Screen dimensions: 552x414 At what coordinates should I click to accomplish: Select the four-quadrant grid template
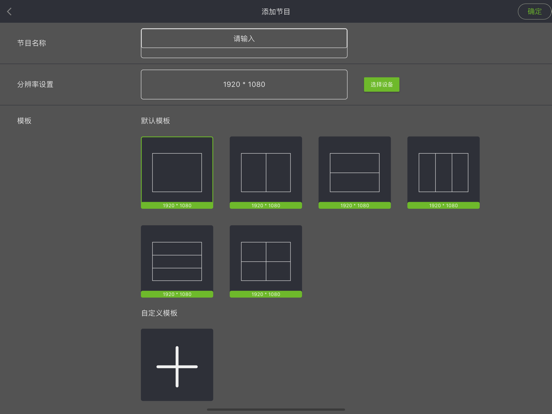pyautogui.click(x=266, y=261)
